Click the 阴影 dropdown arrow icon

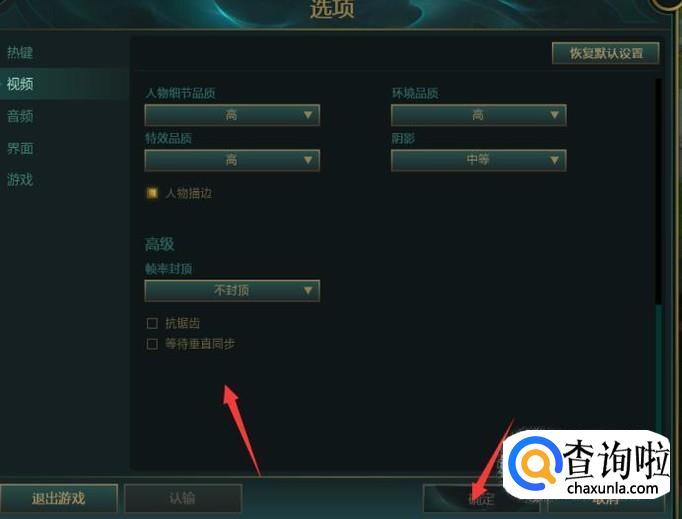[x=554, y=160]
